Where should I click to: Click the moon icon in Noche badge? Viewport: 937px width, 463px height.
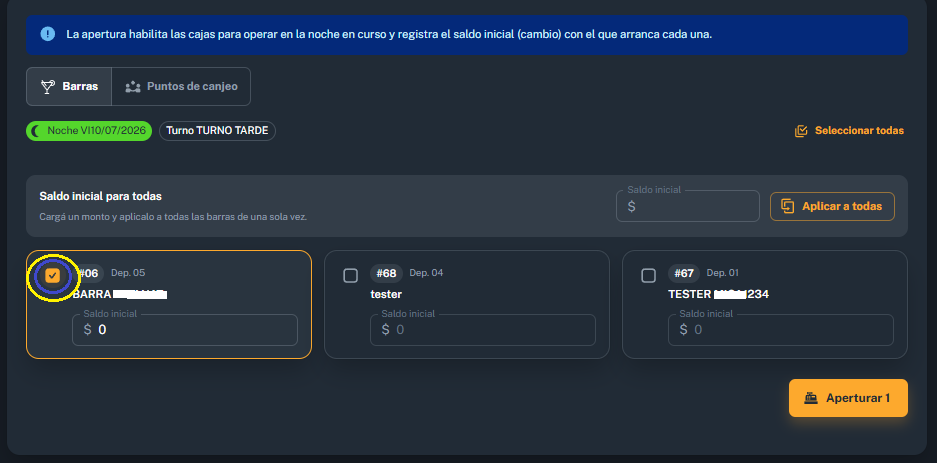[37, 131]
